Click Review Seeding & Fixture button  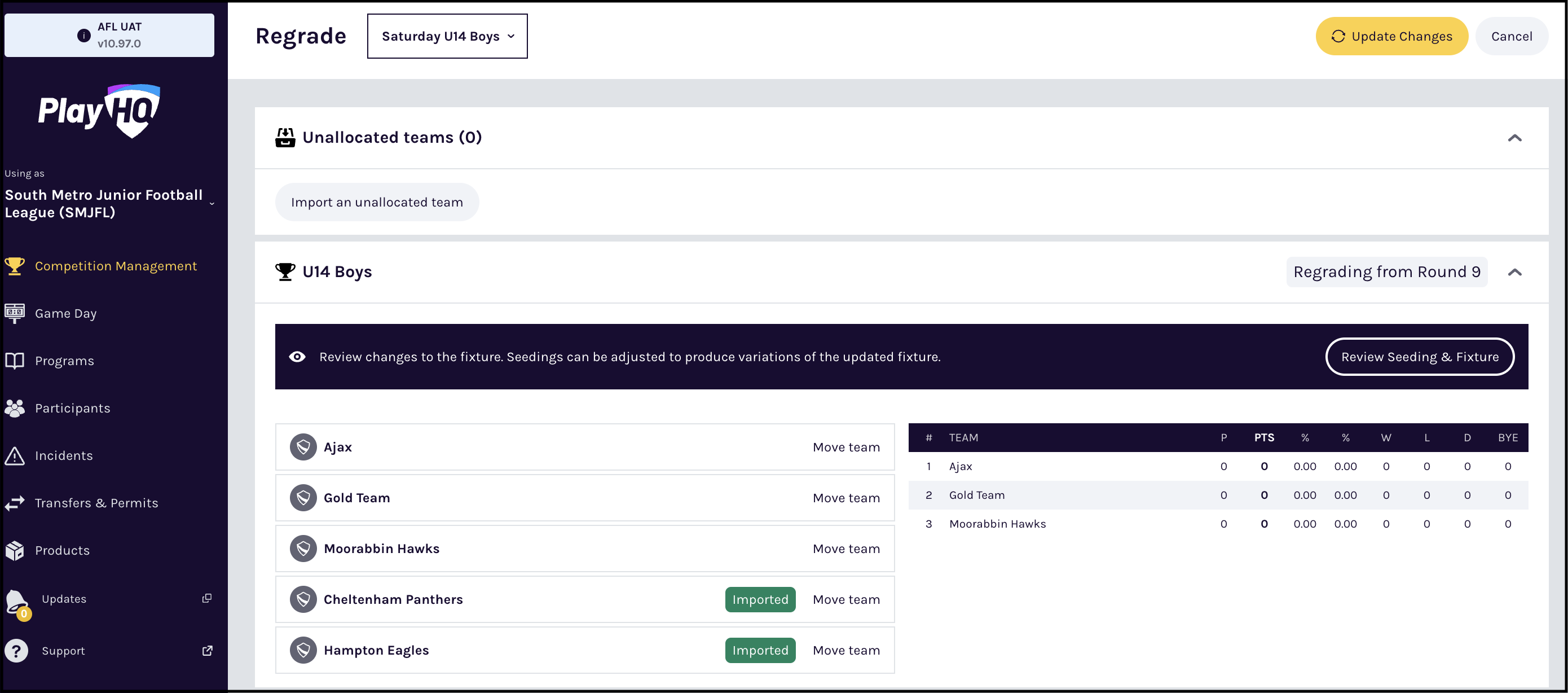click(1419, 357)
